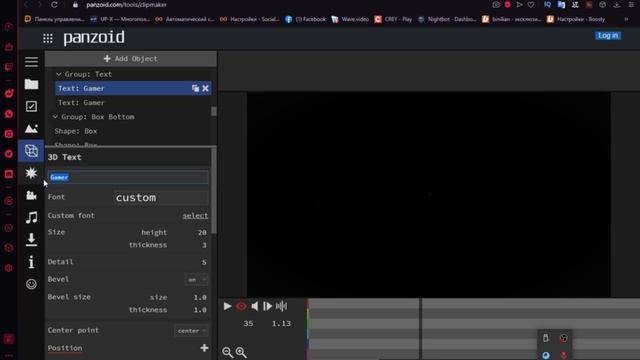The image size is (640, 360).
Task: Click the Bevel size value 1.0
Action: (200, 298)
